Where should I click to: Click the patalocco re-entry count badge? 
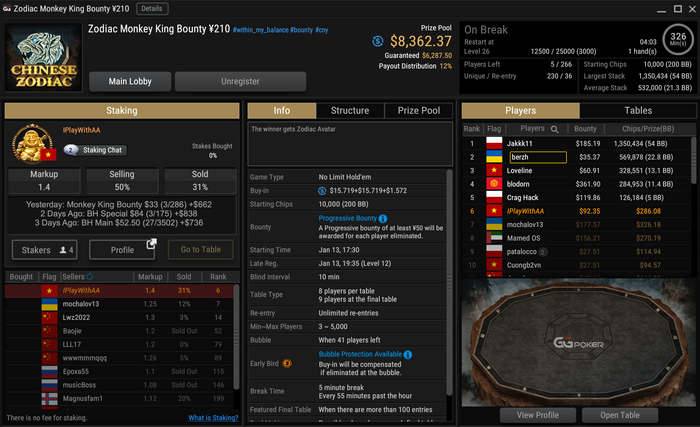click(x=542, y=252)
